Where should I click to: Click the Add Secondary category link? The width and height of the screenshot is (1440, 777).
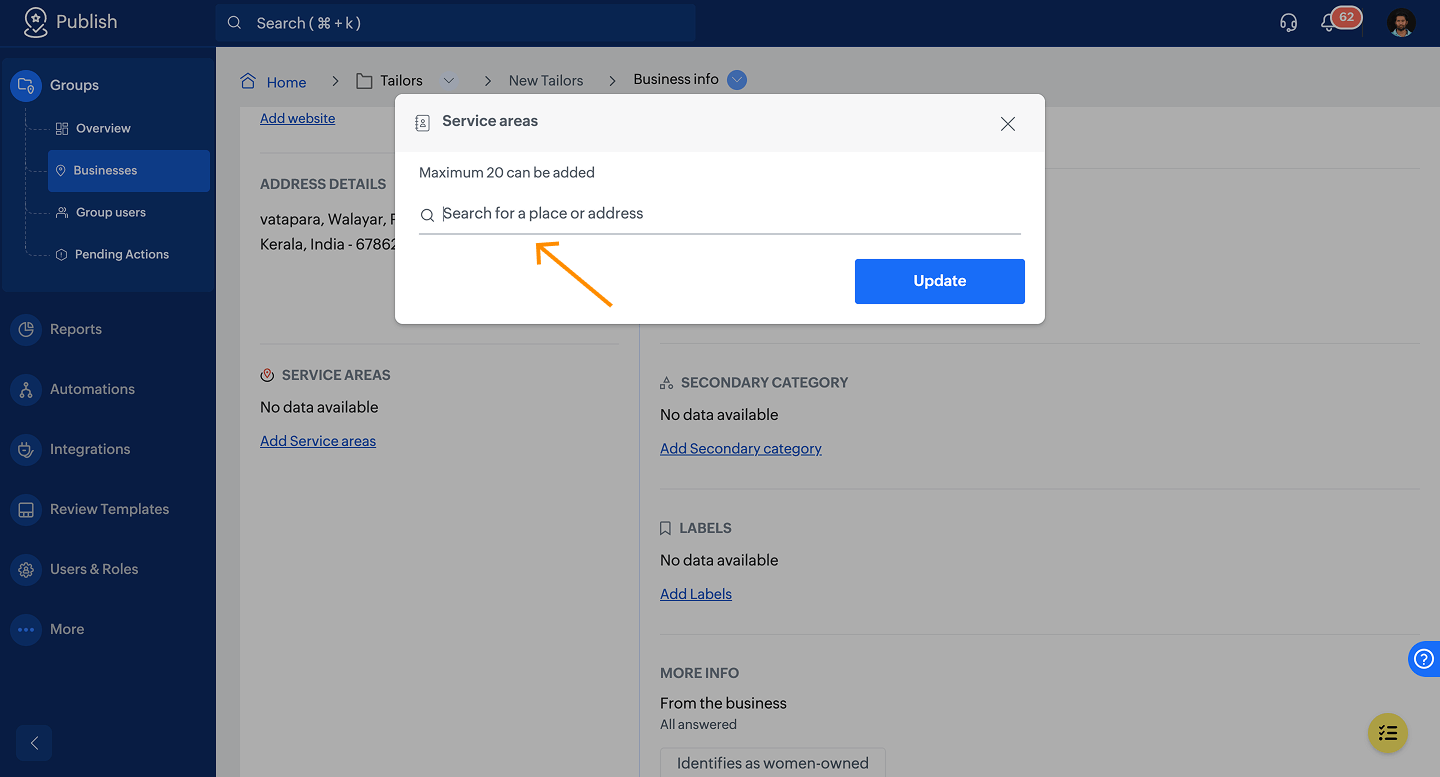click(740, 449)
